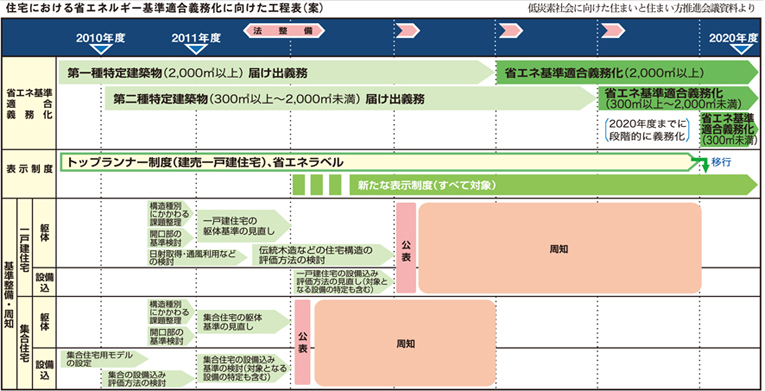Screen dimensions: 765x391
Task: Click 設備込 cell in 一戸建住宅 section
Action: tap(44, 282)
